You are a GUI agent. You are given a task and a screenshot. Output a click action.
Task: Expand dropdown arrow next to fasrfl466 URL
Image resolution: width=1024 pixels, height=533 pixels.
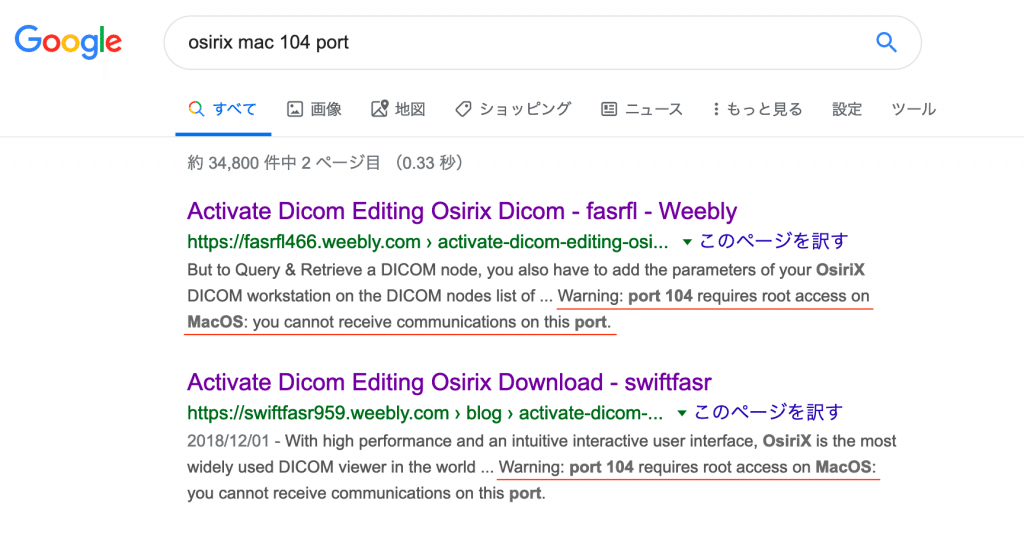pos(687,242)
